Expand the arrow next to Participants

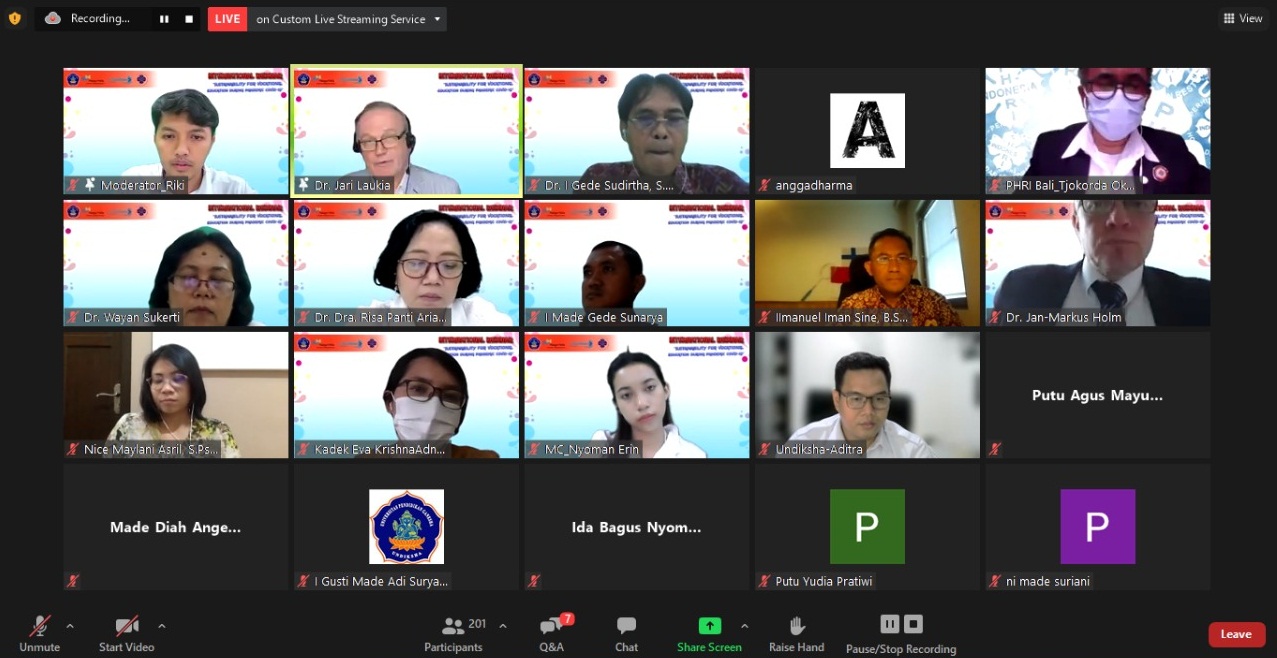pyautogui.click(x=503, y=626)
